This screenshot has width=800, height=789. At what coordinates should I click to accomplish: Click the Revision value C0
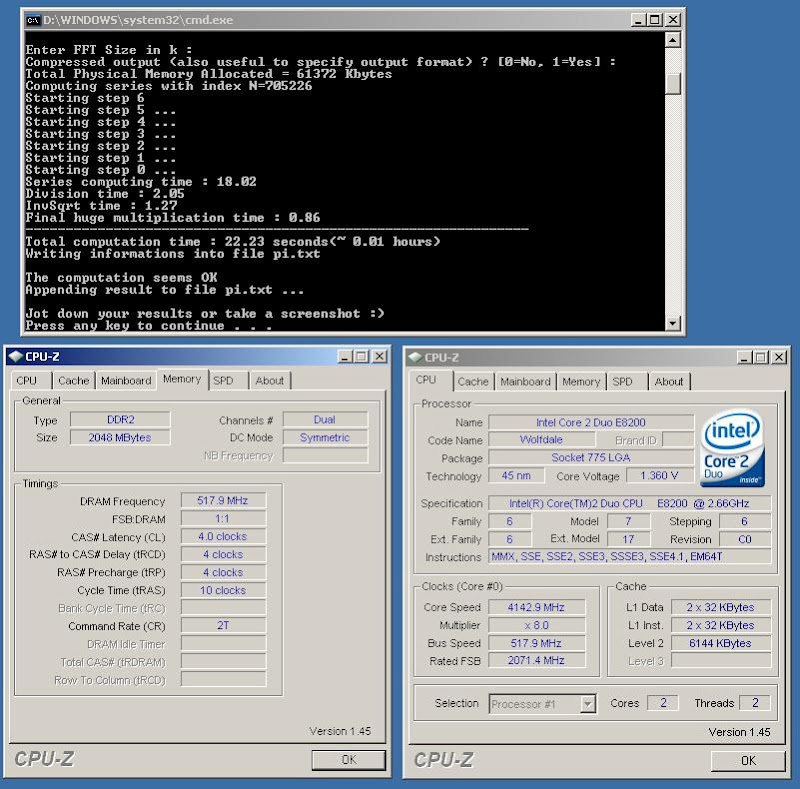(x=745, y=539)
